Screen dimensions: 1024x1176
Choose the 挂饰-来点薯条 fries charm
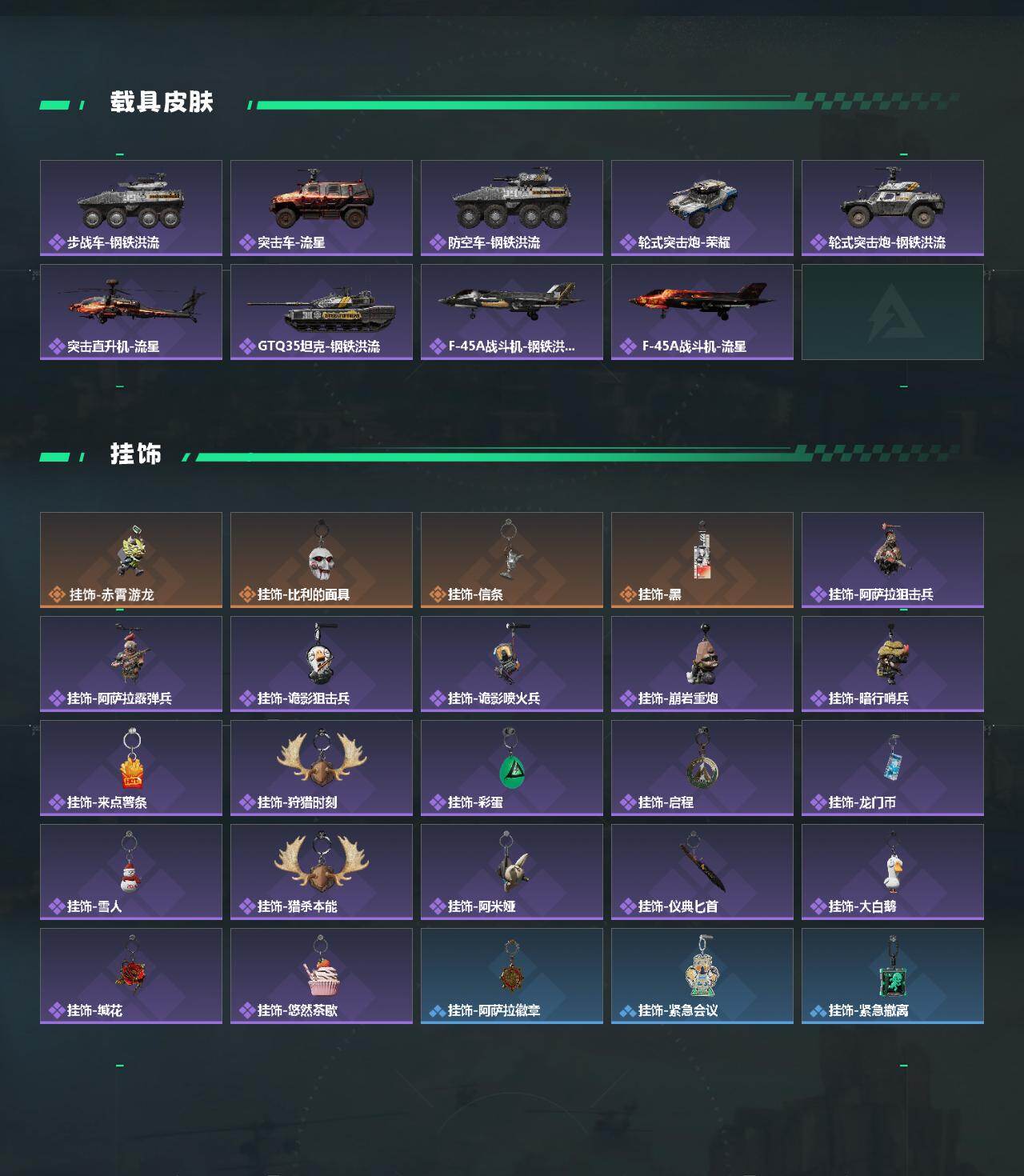point(131,768)
